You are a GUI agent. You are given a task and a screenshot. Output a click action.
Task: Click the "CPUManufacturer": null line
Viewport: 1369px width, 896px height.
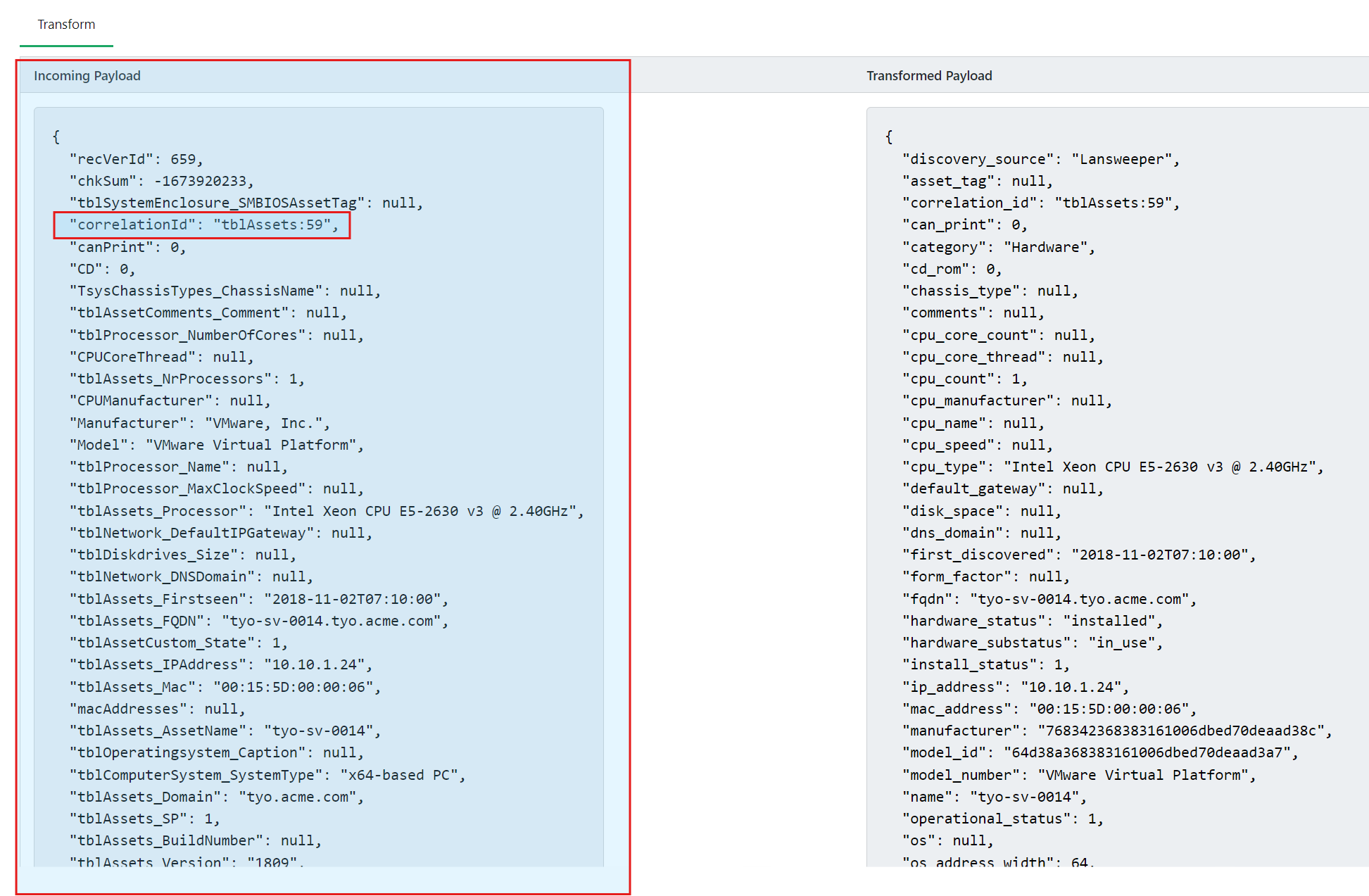(170, 400)
